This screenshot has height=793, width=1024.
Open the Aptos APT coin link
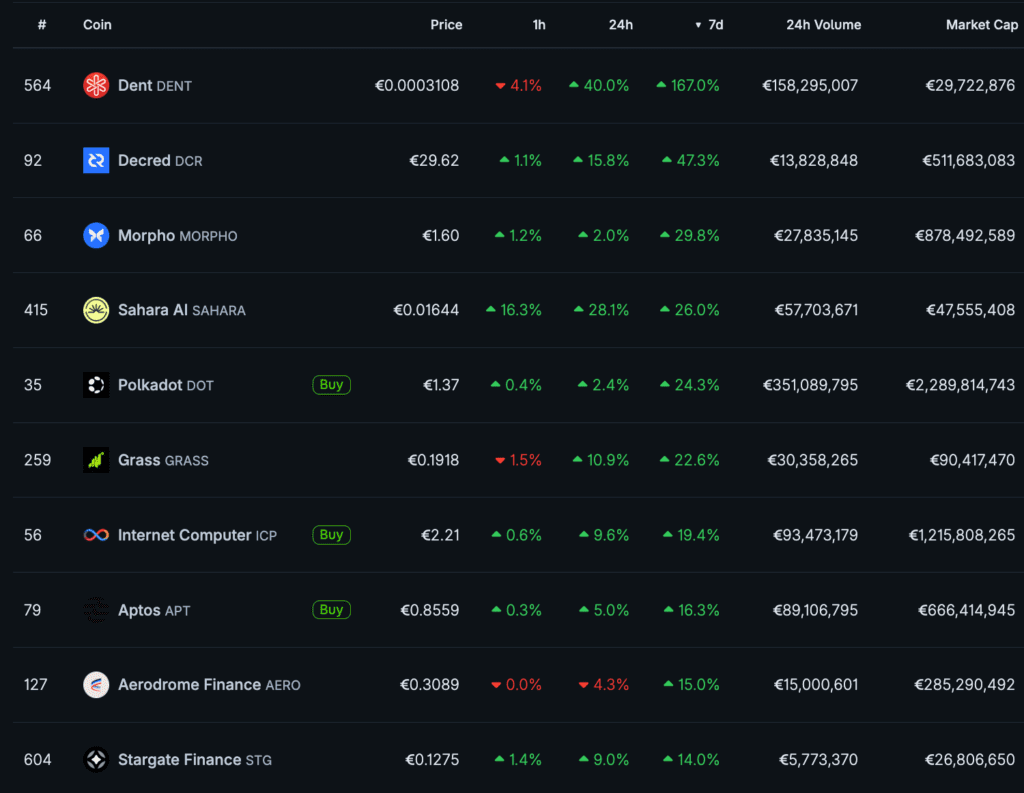tap(153, 610)
